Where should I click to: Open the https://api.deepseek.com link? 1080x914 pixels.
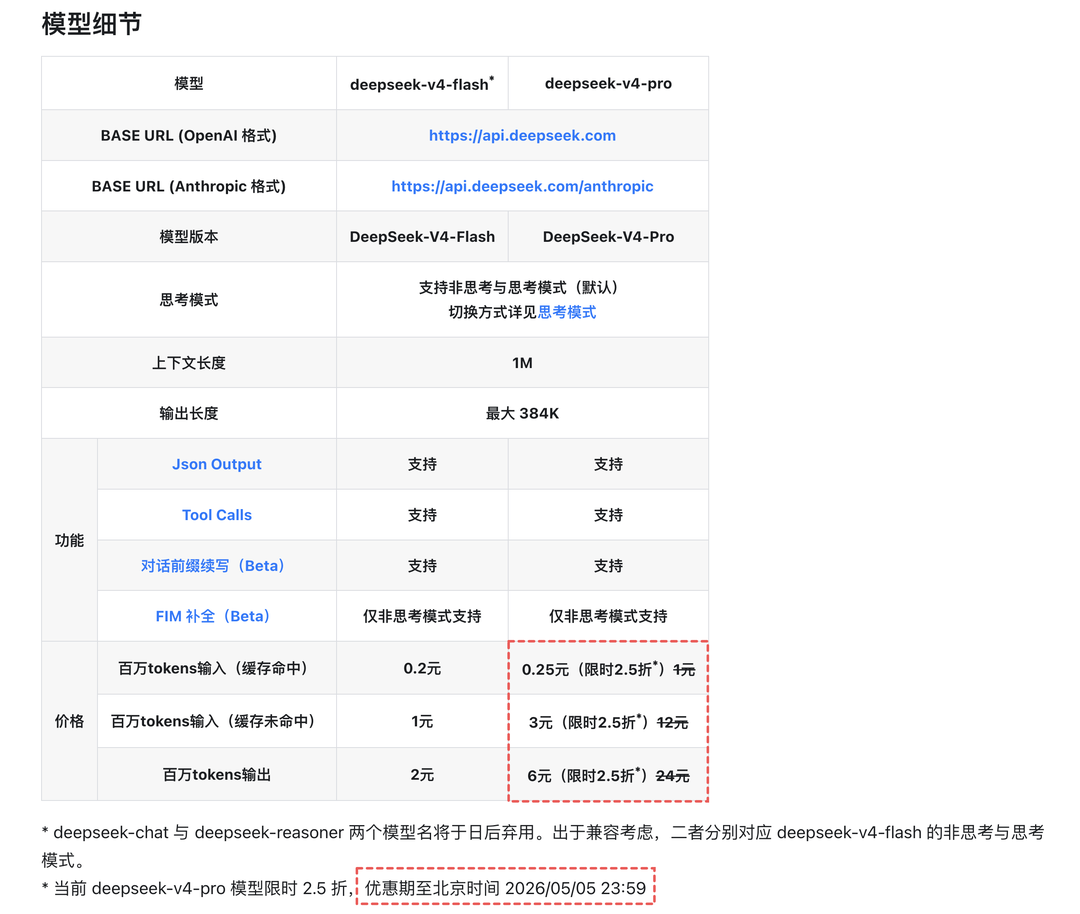(x=522, y=136)
